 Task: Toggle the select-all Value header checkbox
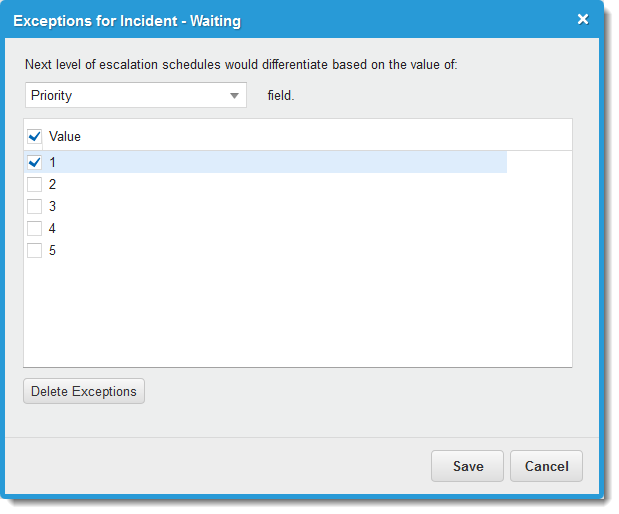35,136
